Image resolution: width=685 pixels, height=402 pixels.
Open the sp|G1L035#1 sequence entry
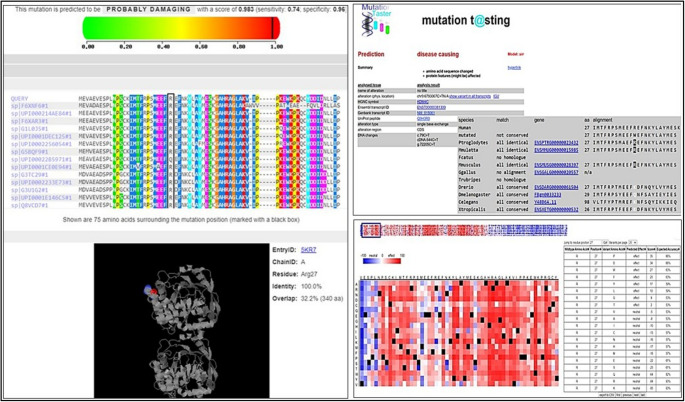29,129
